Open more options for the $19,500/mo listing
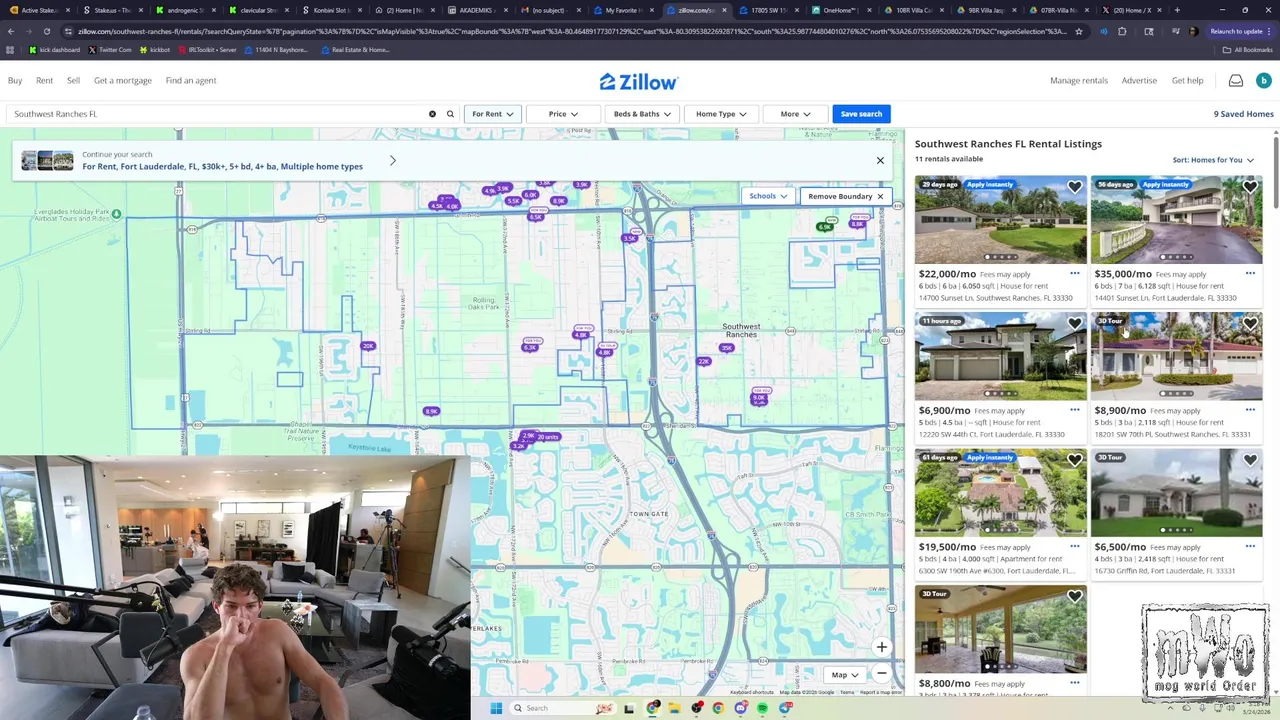This screenshot has height=720, width=1280. [1075, 546]
